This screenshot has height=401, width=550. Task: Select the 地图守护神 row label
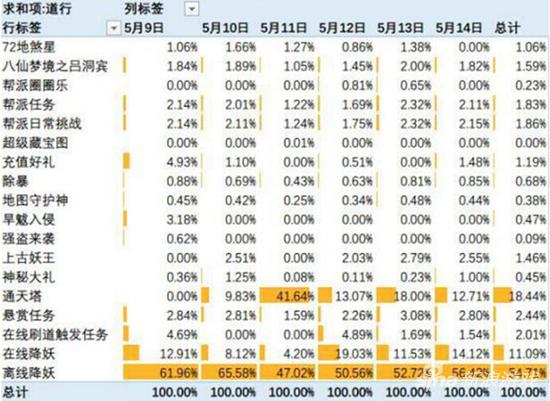(x=35, y=201)
